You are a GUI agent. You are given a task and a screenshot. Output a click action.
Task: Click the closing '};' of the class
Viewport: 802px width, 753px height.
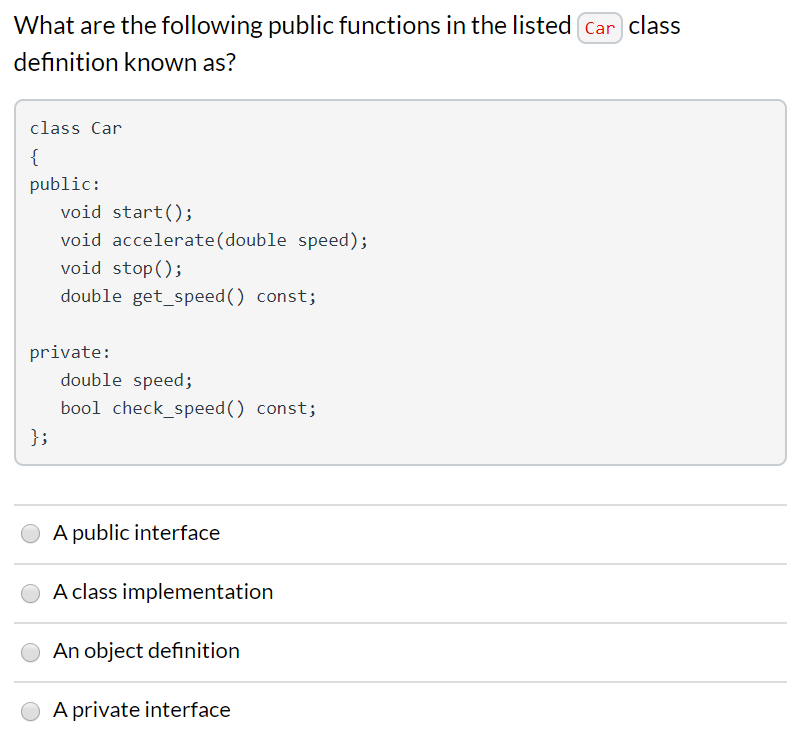coord(39,436)
